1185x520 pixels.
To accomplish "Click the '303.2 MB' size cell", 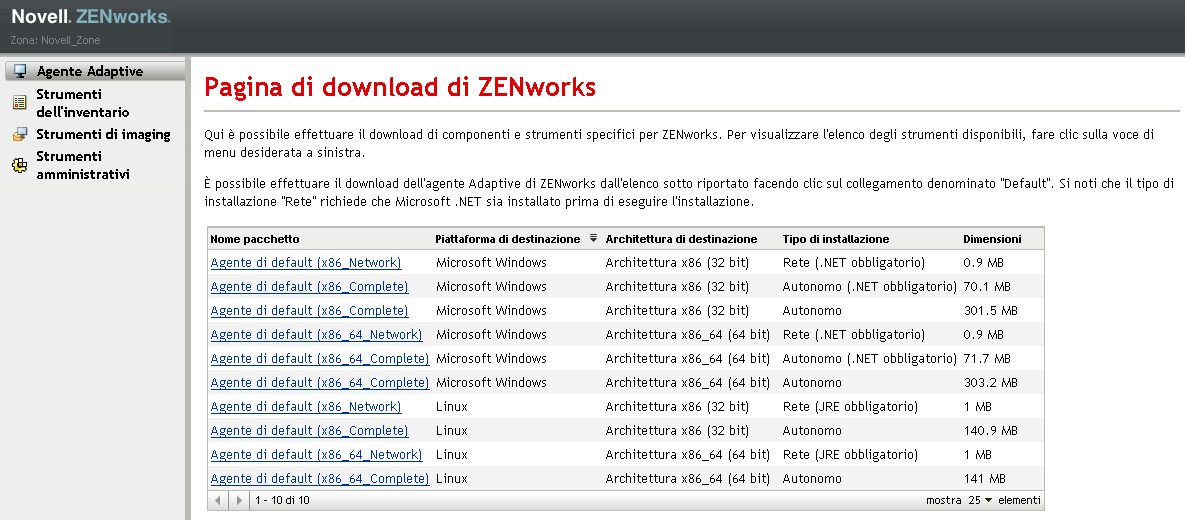I will (991, 383).
